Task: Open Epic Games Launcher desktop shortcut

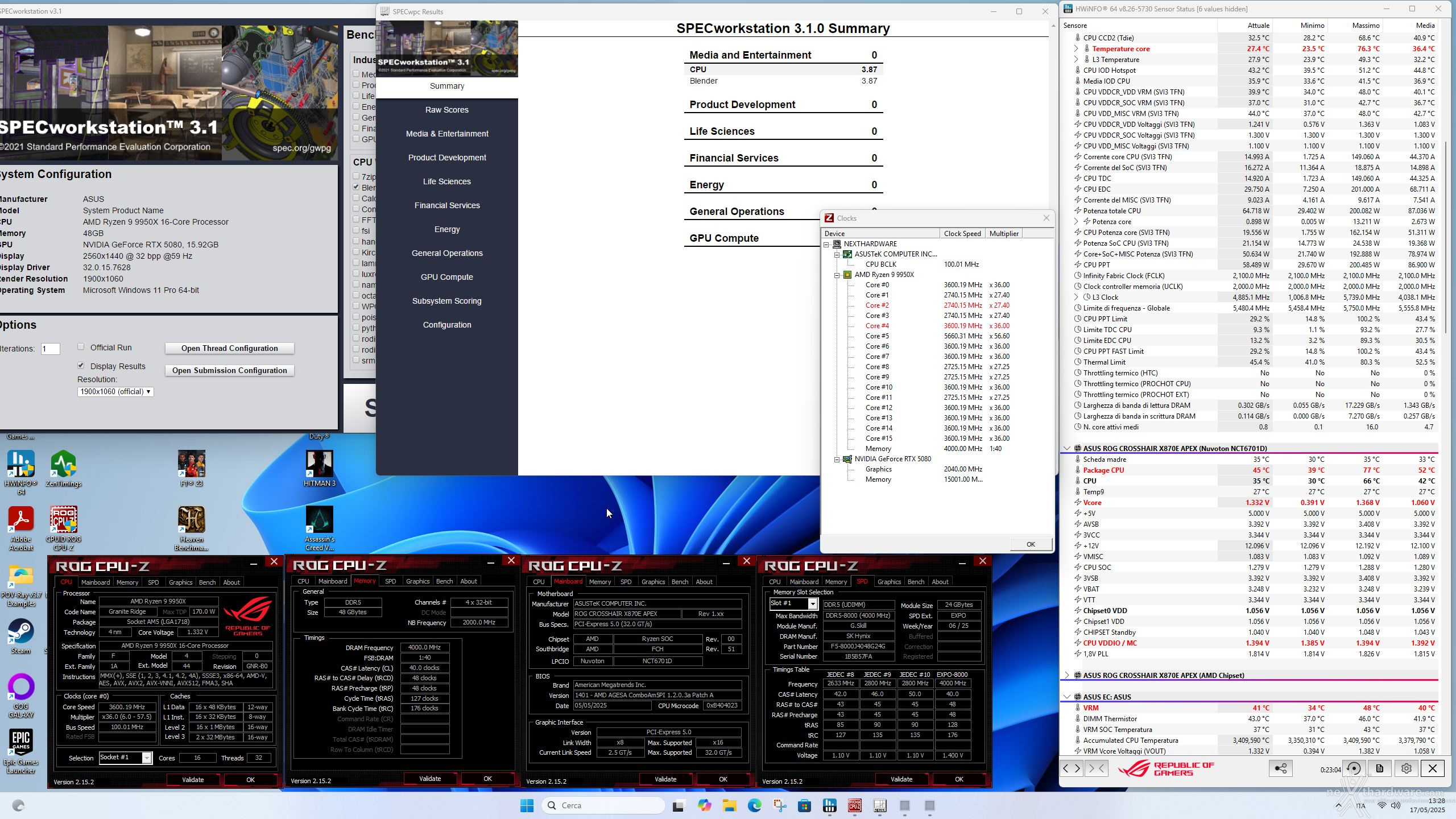Action: pos(21,751)
